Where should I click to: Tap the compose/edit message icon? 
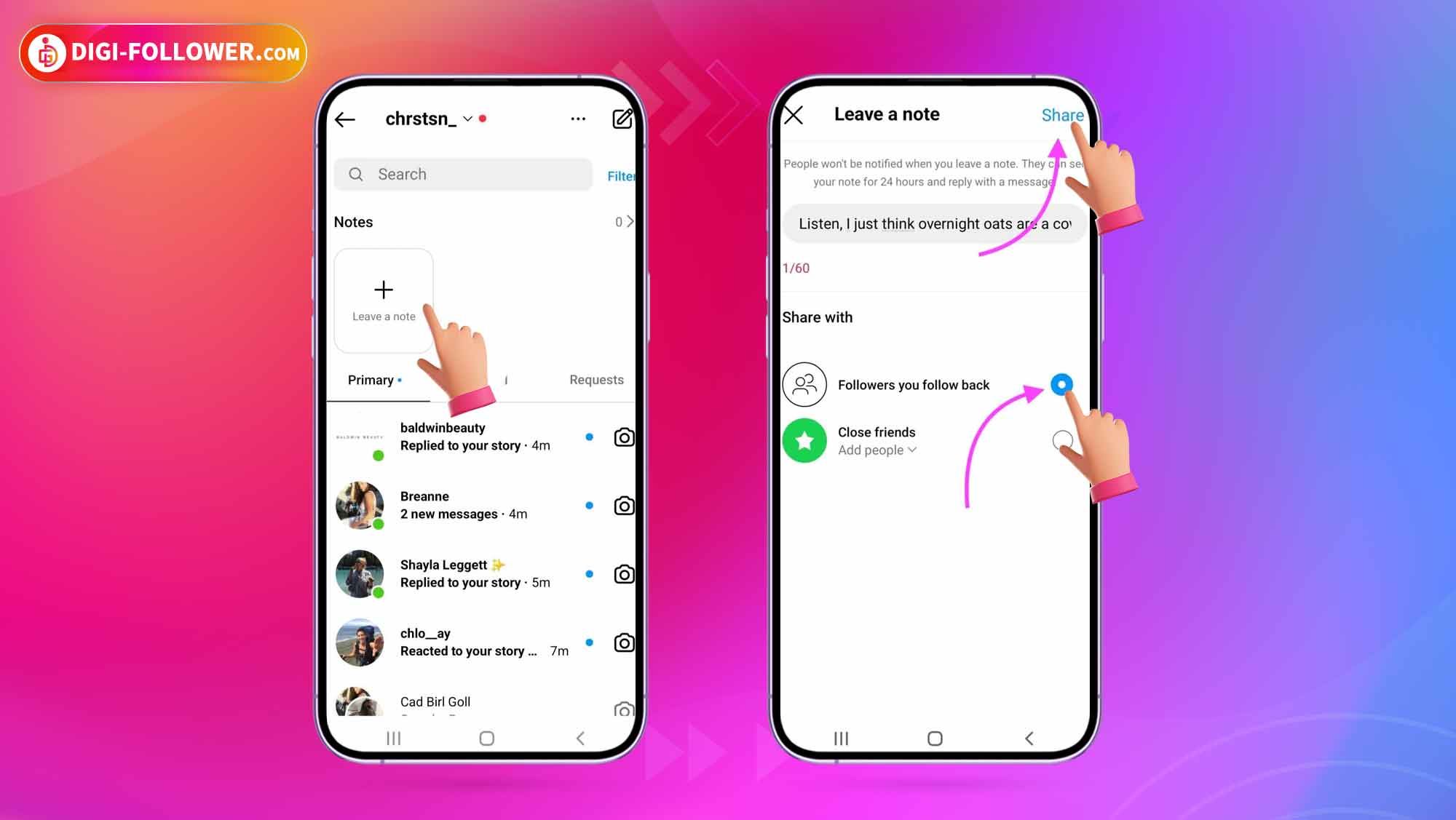point(622,119)
